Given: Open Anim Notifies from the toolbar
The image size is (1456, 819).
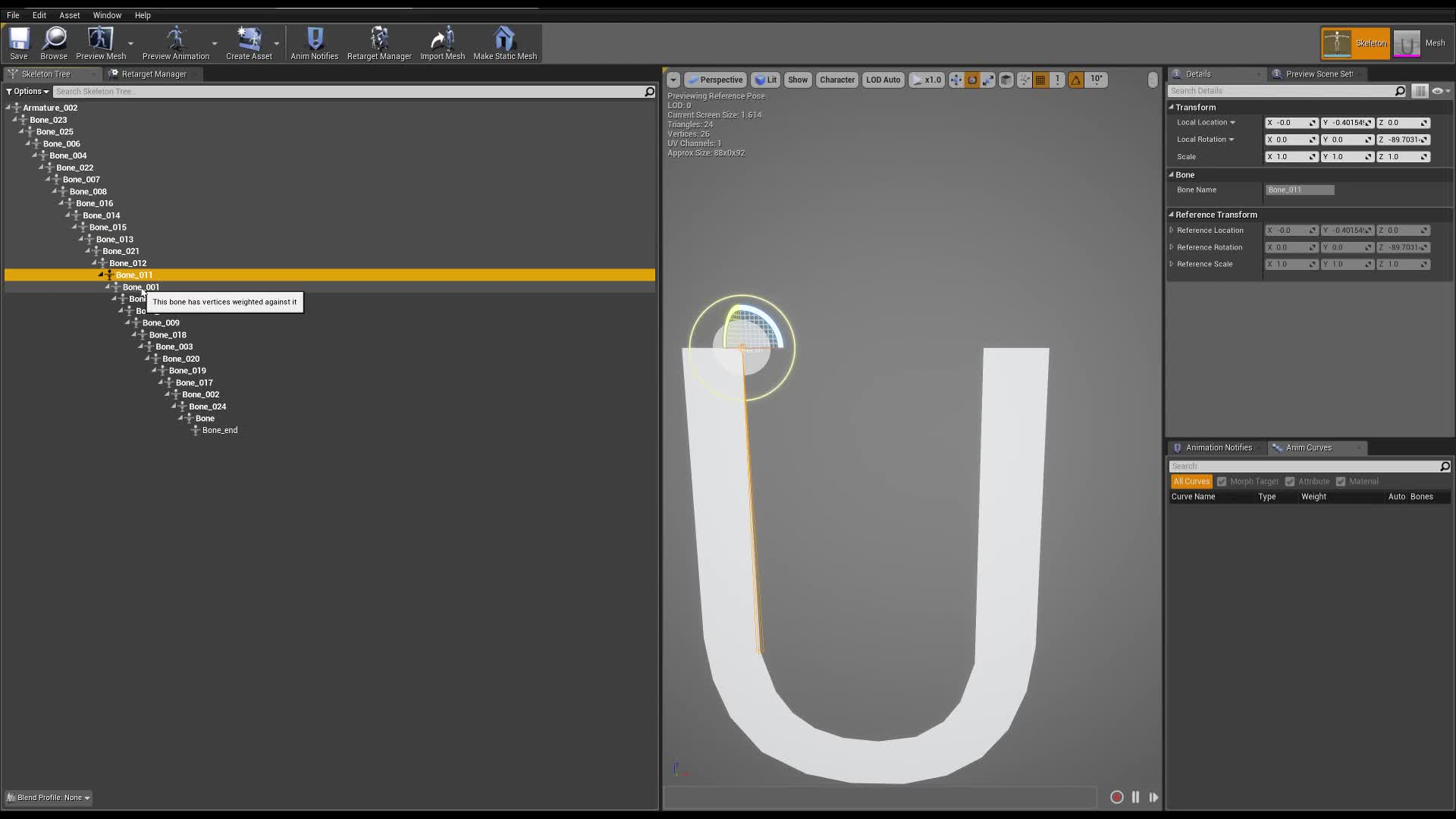Looking at the screenshot, I should pyautogui.click(x=315, y=43).
